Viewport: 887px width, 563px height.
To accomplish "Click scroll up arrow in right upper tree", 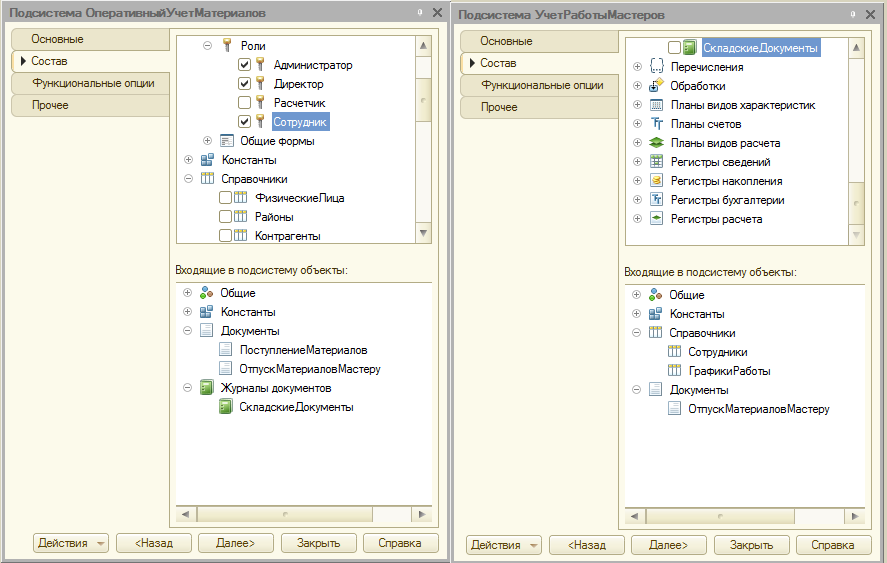I will click(x=856, y=48).
